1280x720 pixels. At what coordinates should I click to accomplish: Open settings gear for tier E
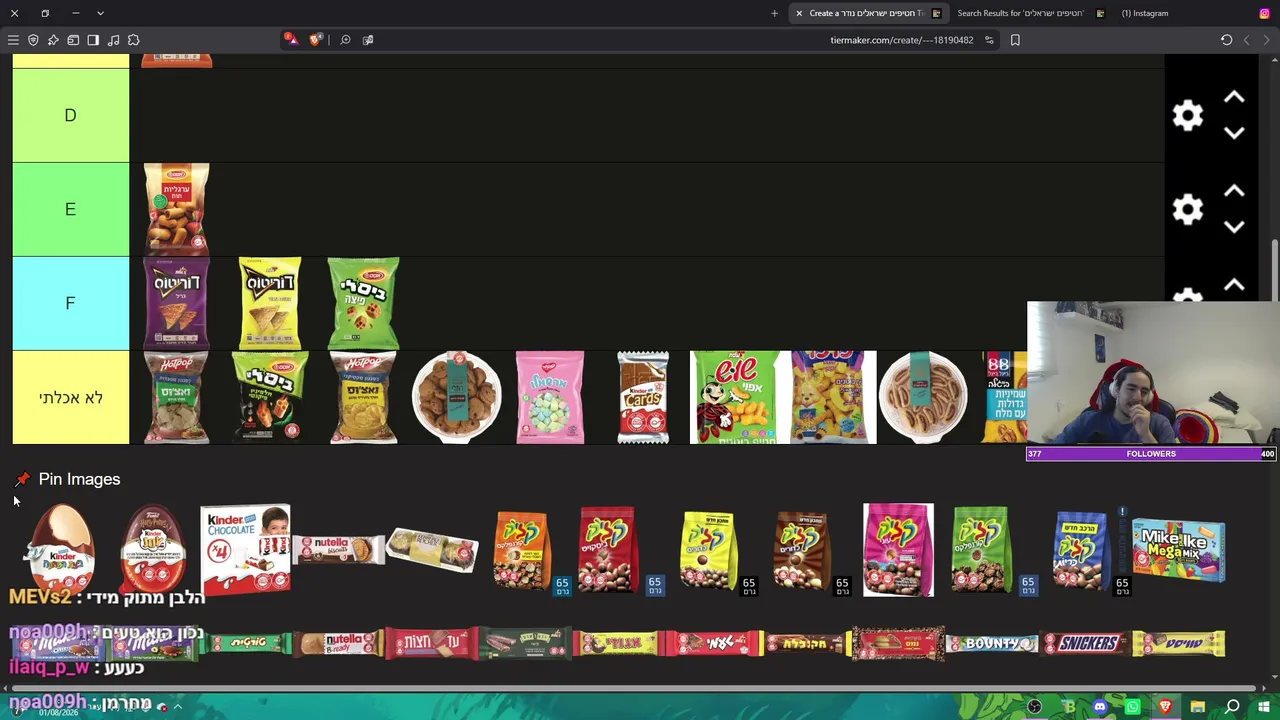point(1188,209)
